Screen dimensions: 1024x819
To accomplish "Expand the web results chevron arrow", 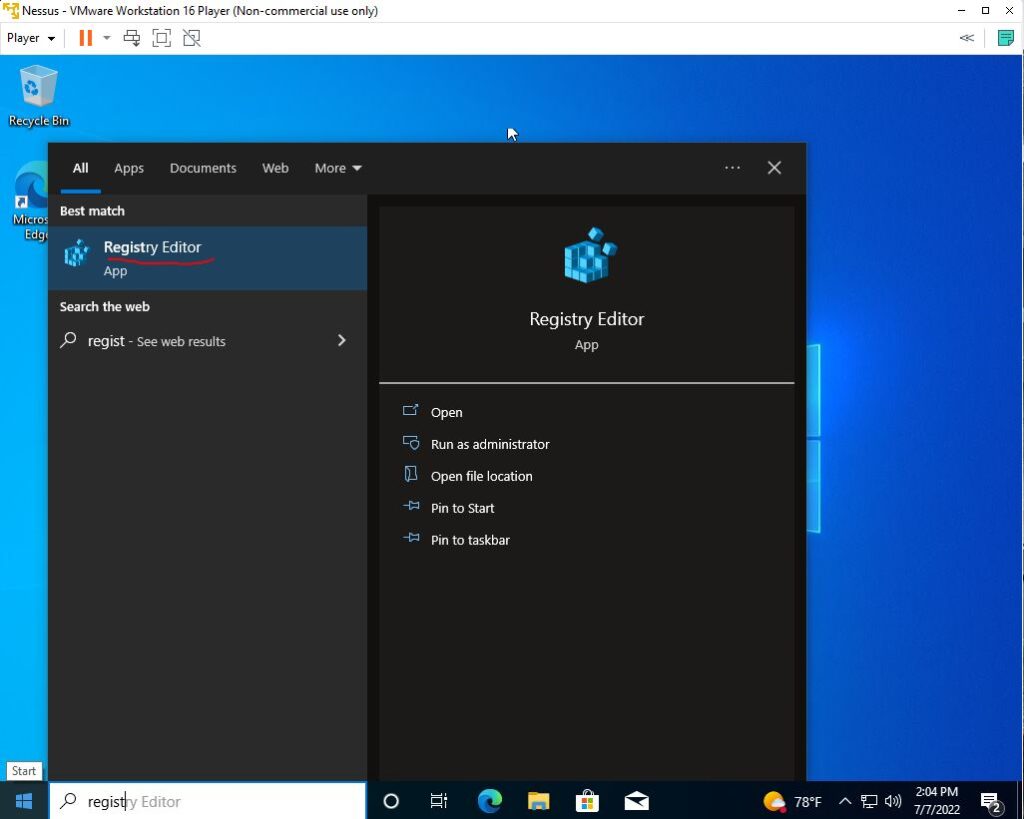I will coord(342,340).
